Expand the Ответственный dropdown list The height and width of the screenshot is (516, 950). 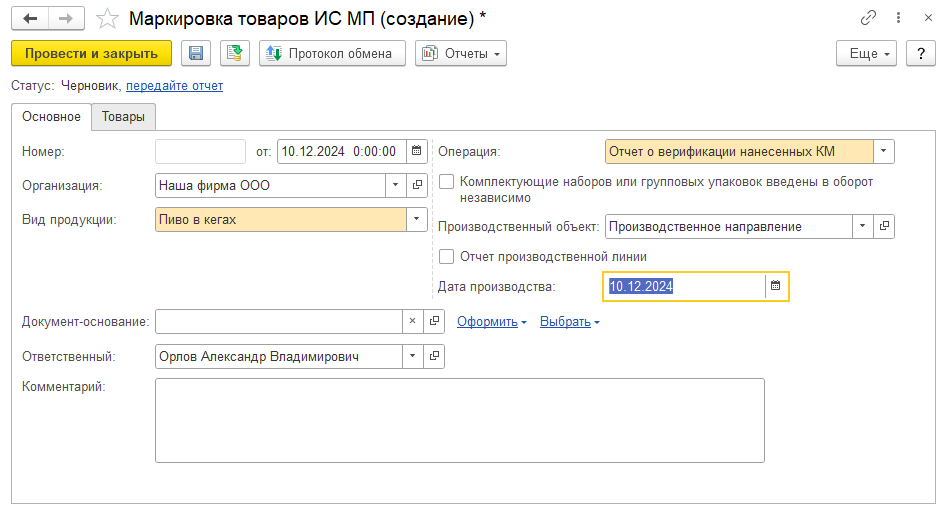point(413,356)
